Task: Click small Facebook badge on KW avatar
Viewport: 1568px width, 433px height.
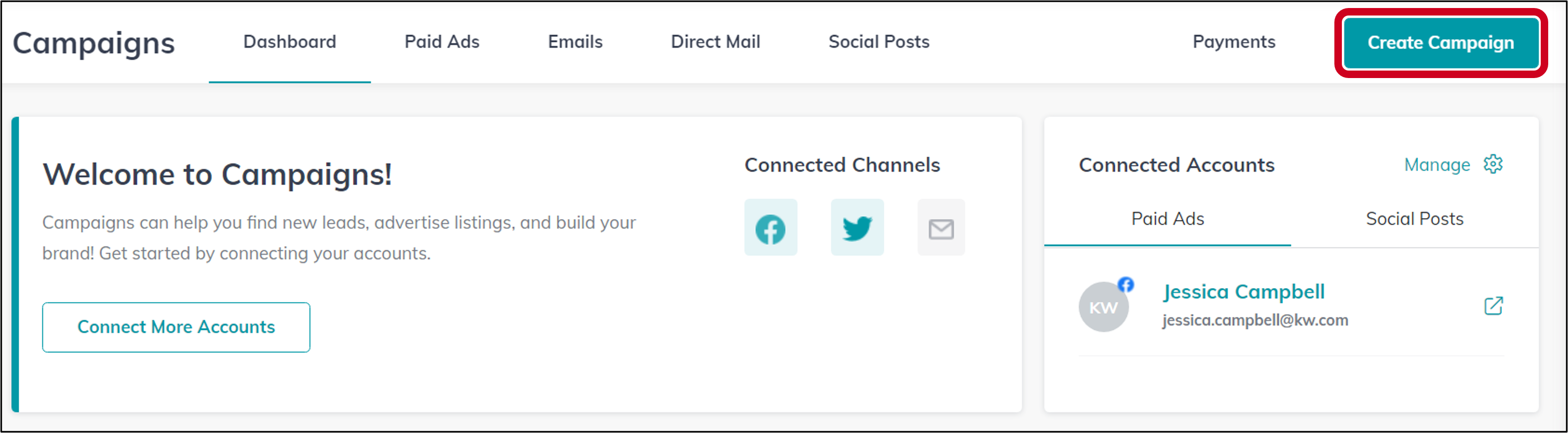Action: (x=1125, y=284)
